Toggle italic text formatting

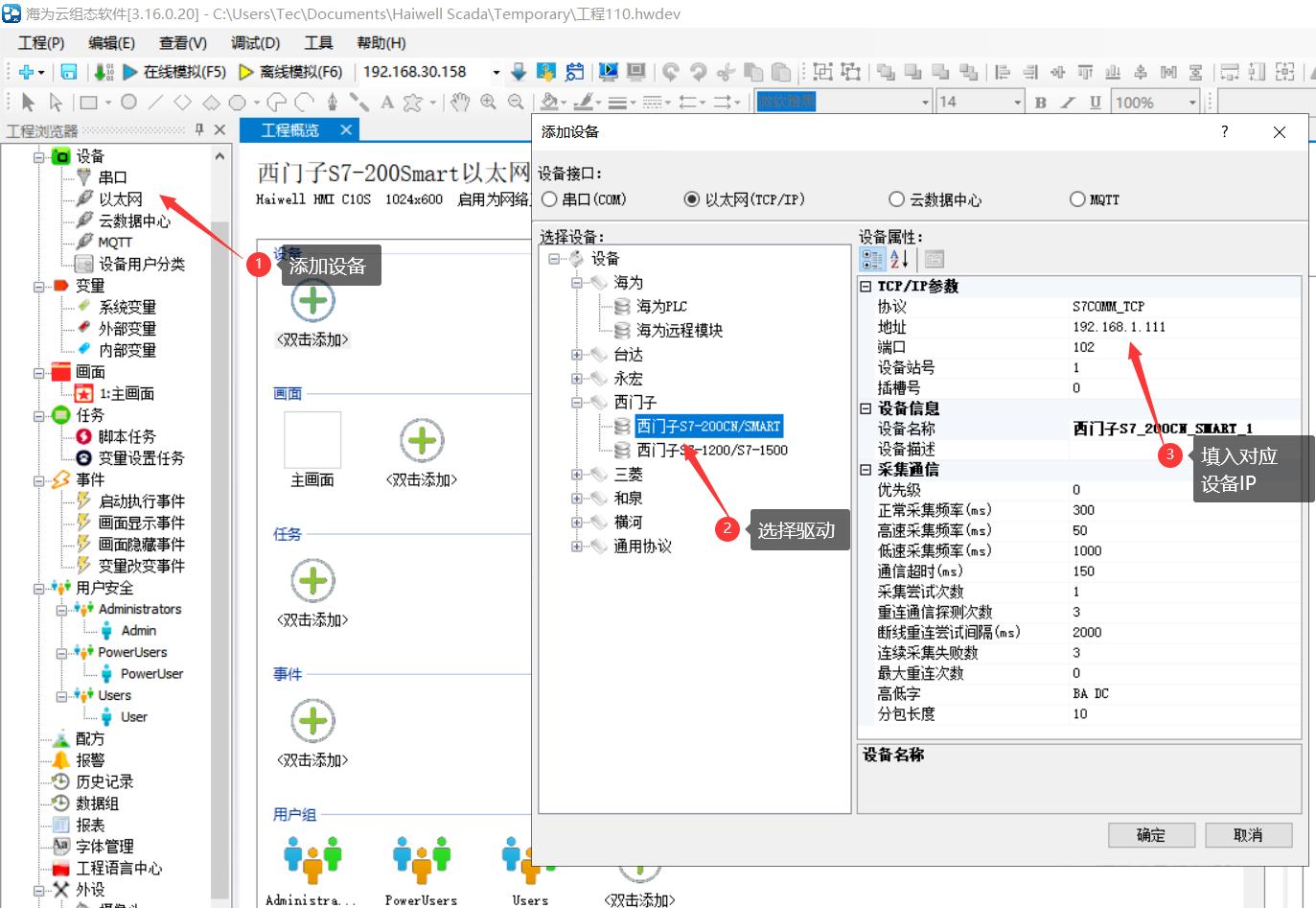[1068, 102]
